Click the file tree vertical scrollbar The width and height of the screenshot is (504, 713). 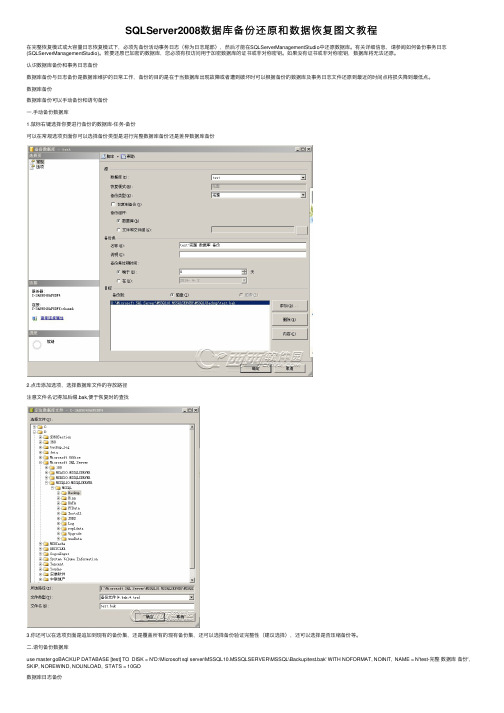[192, 503]
